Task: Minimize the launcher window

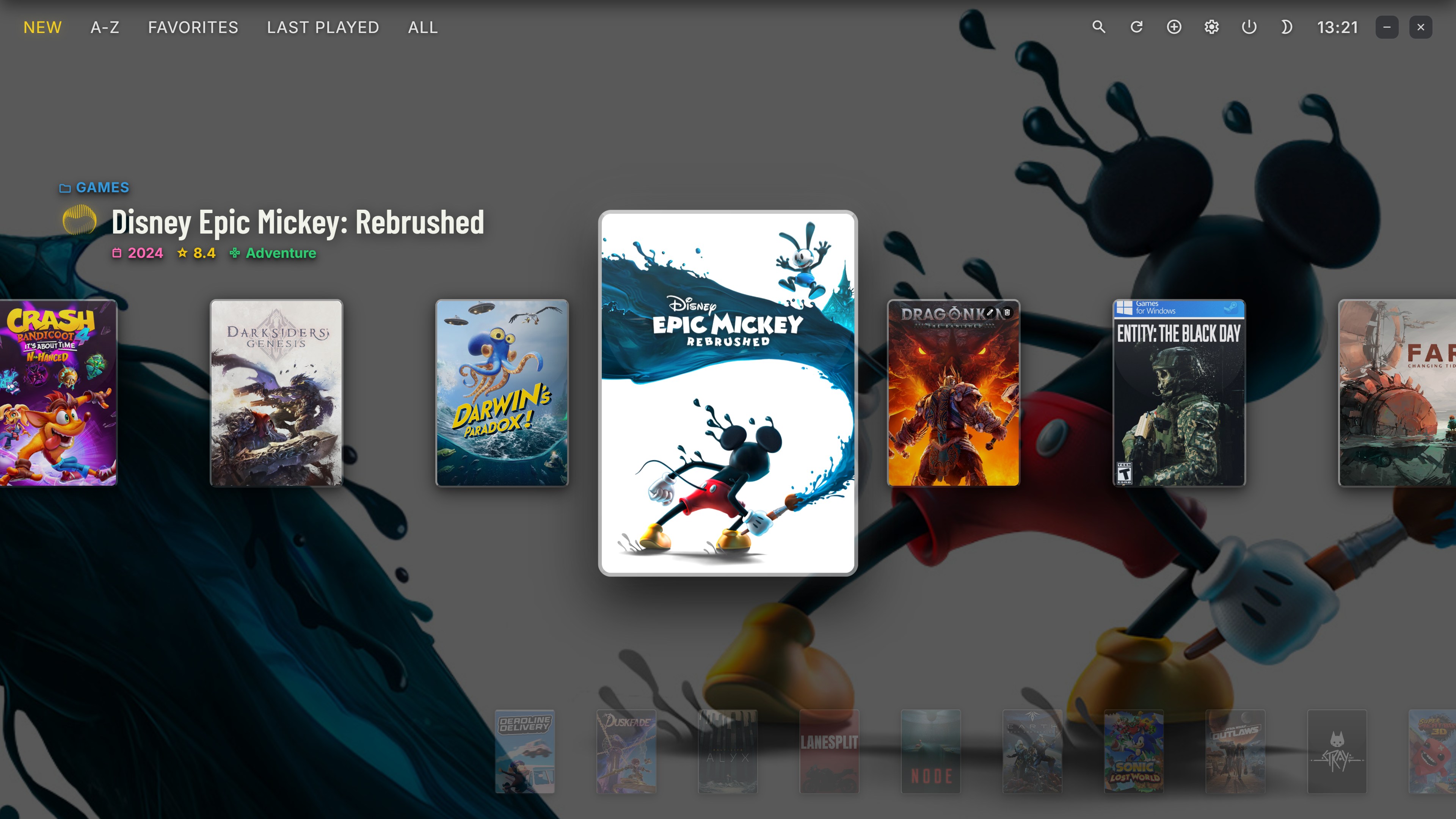Action: click(x=1387, y=27)
